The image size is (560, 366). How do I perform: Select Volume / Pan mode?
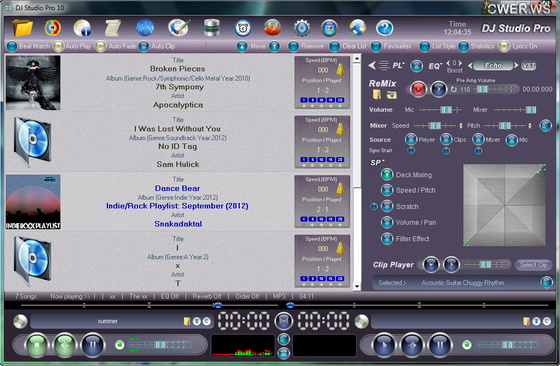[387, 222]
